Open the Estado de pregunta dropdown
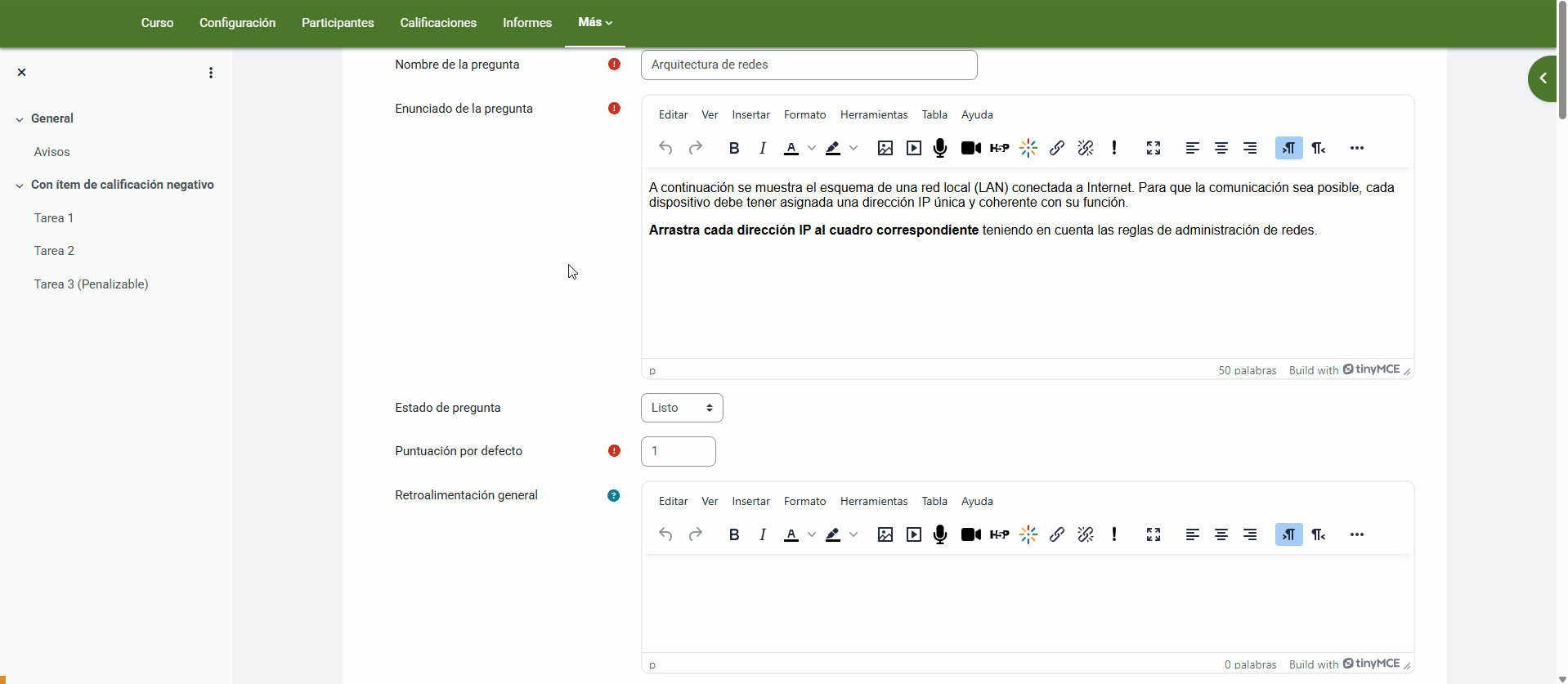1568x684 pixels. point(682,408)
